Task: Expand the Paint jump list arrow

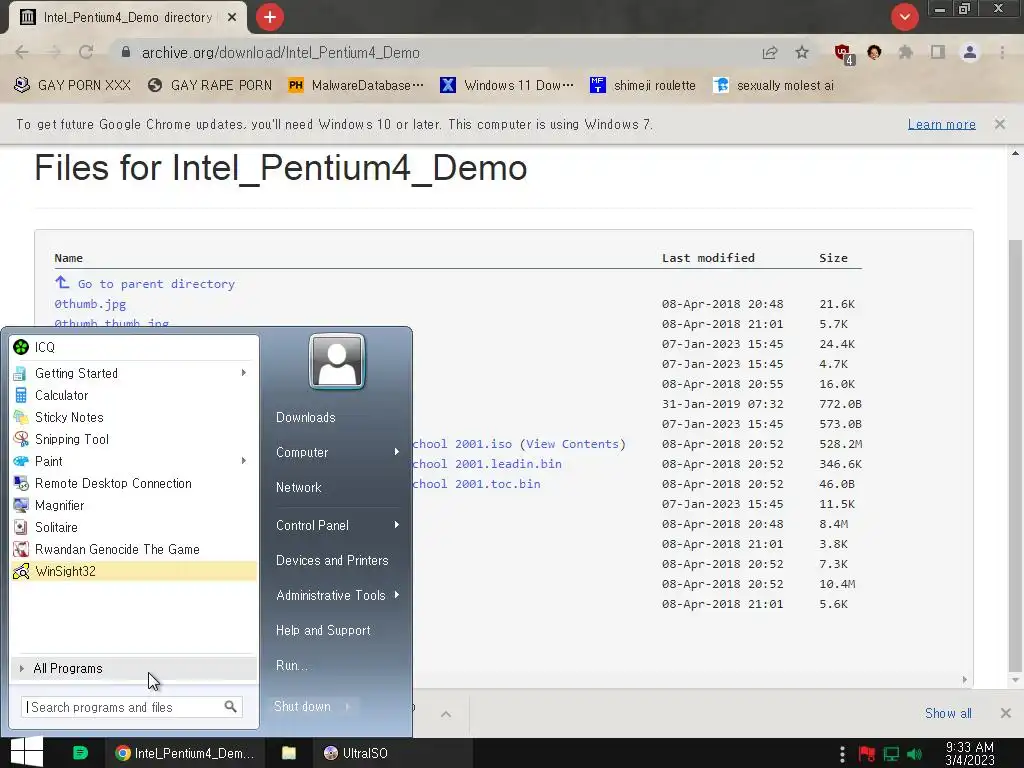Action: point(244,461)
